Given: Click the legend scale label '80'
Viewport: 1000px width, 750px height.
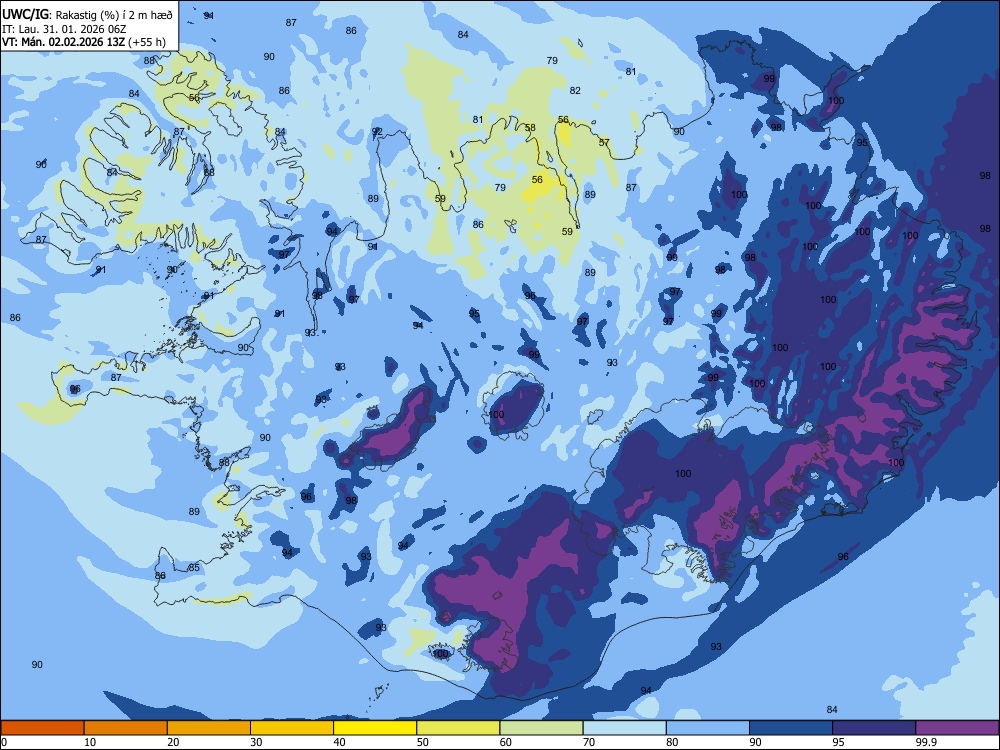Looking at the screenshot, I should [672, 742].
